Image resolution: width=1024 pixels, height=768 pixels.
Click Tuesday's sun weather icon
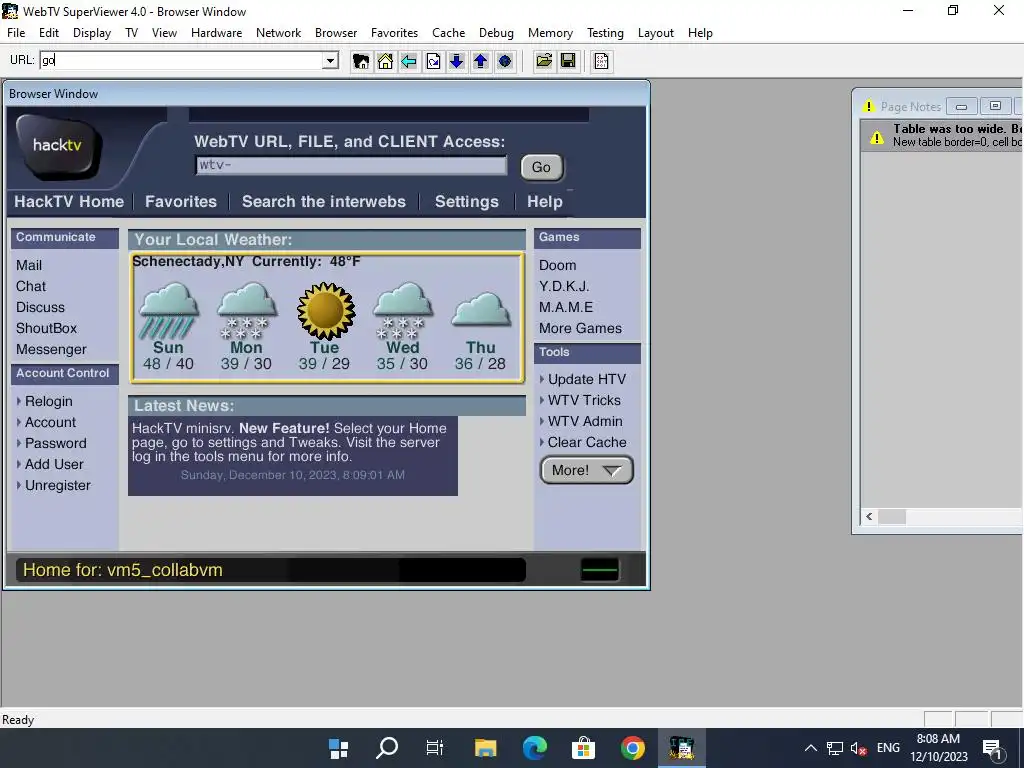pos(325,311)
